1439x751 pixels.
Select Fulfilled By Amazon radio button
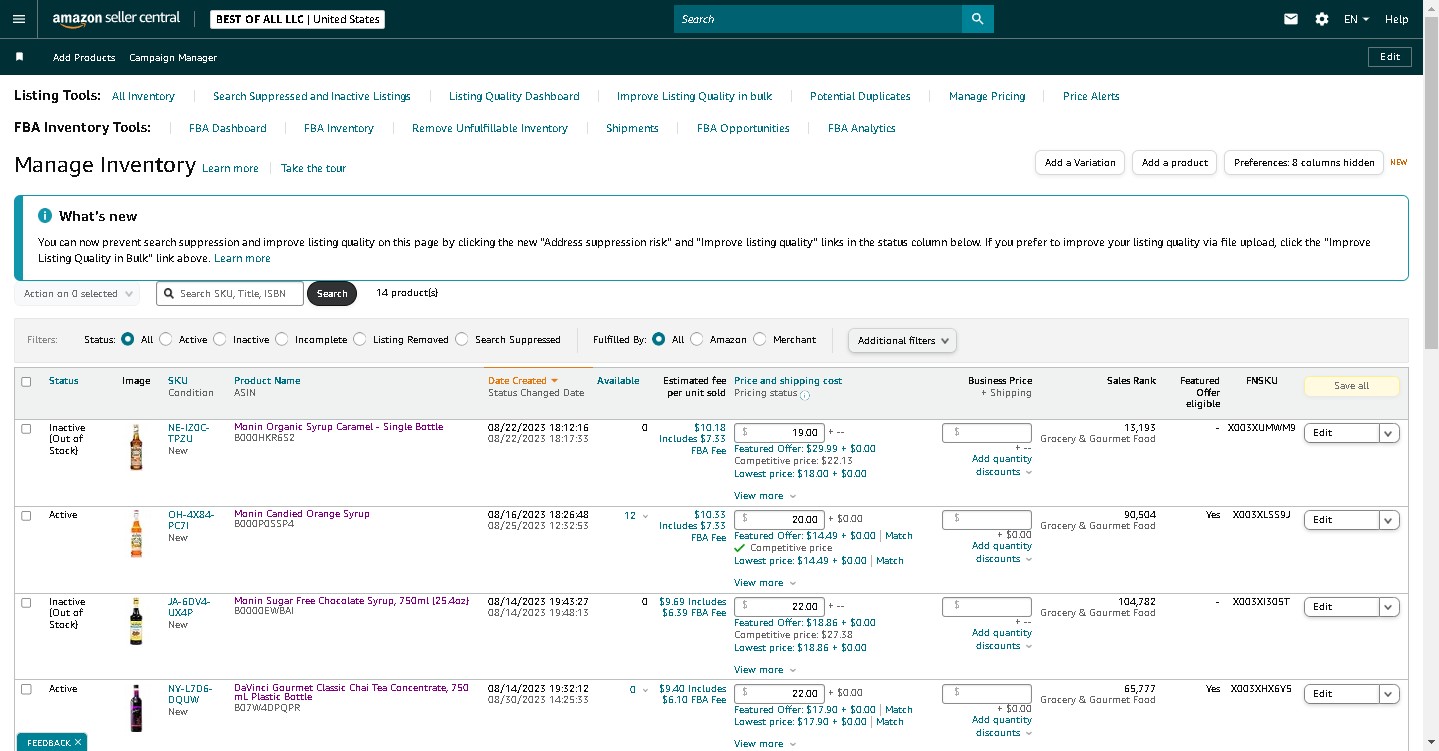[x=697, y=339]
